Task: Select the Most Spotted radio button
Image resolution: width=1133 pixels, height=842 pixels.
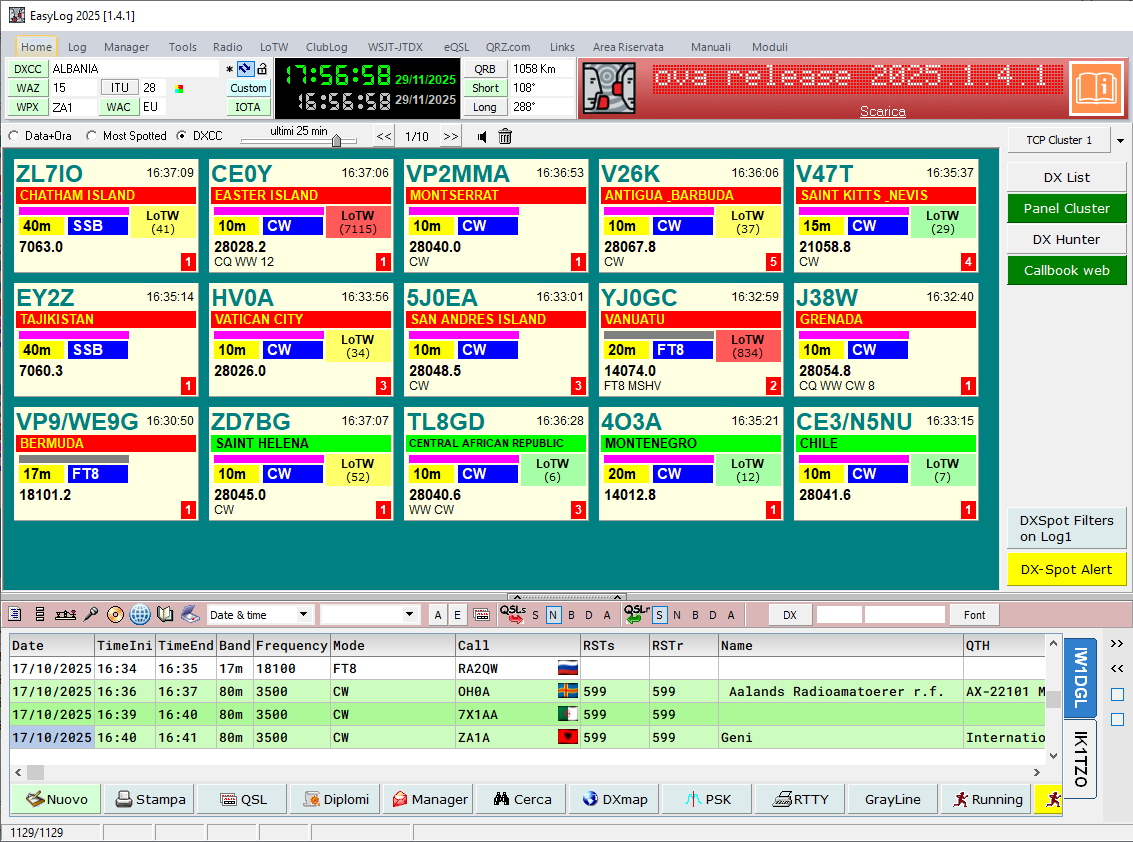Action: coord(91,136)
